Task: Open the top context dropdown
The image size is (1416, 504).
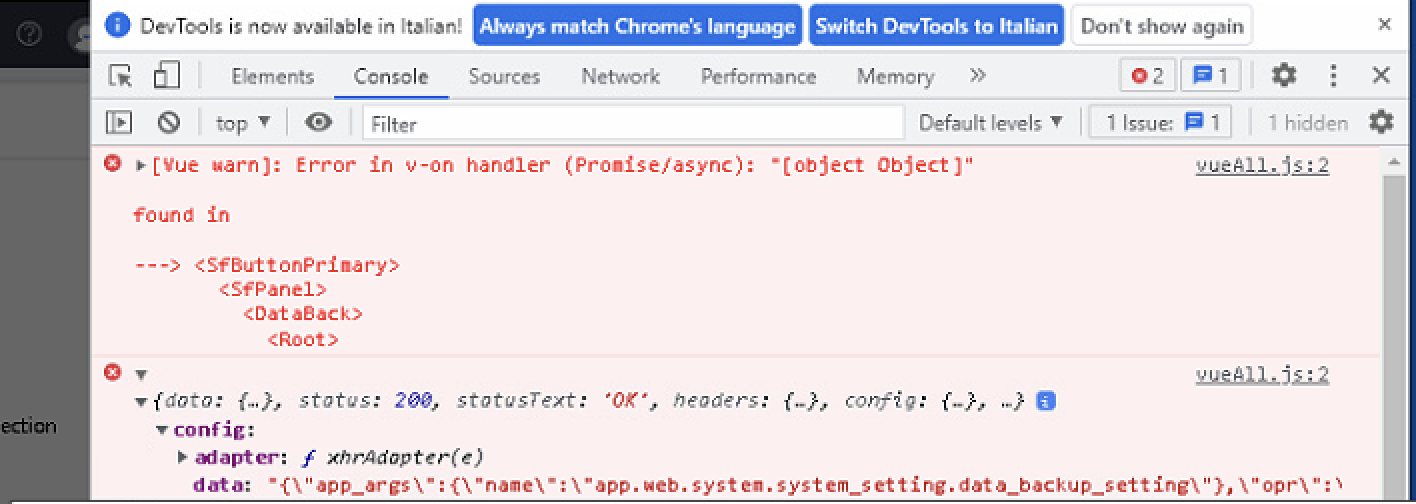Action: pos(243,123)
